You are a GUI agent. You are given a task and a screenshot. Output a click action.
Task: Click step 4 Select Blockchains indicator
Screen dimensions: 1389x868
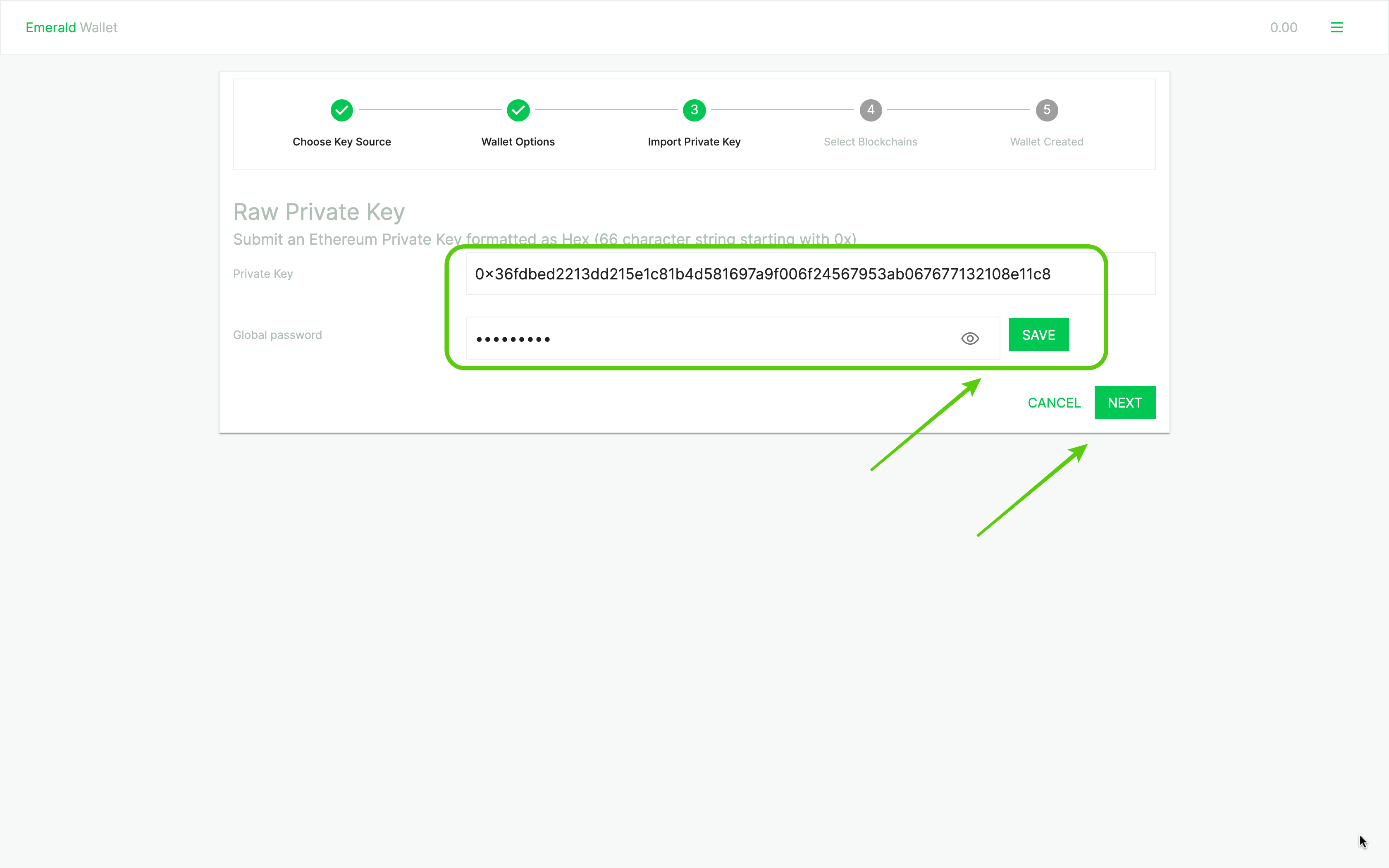tap(870, 110)
